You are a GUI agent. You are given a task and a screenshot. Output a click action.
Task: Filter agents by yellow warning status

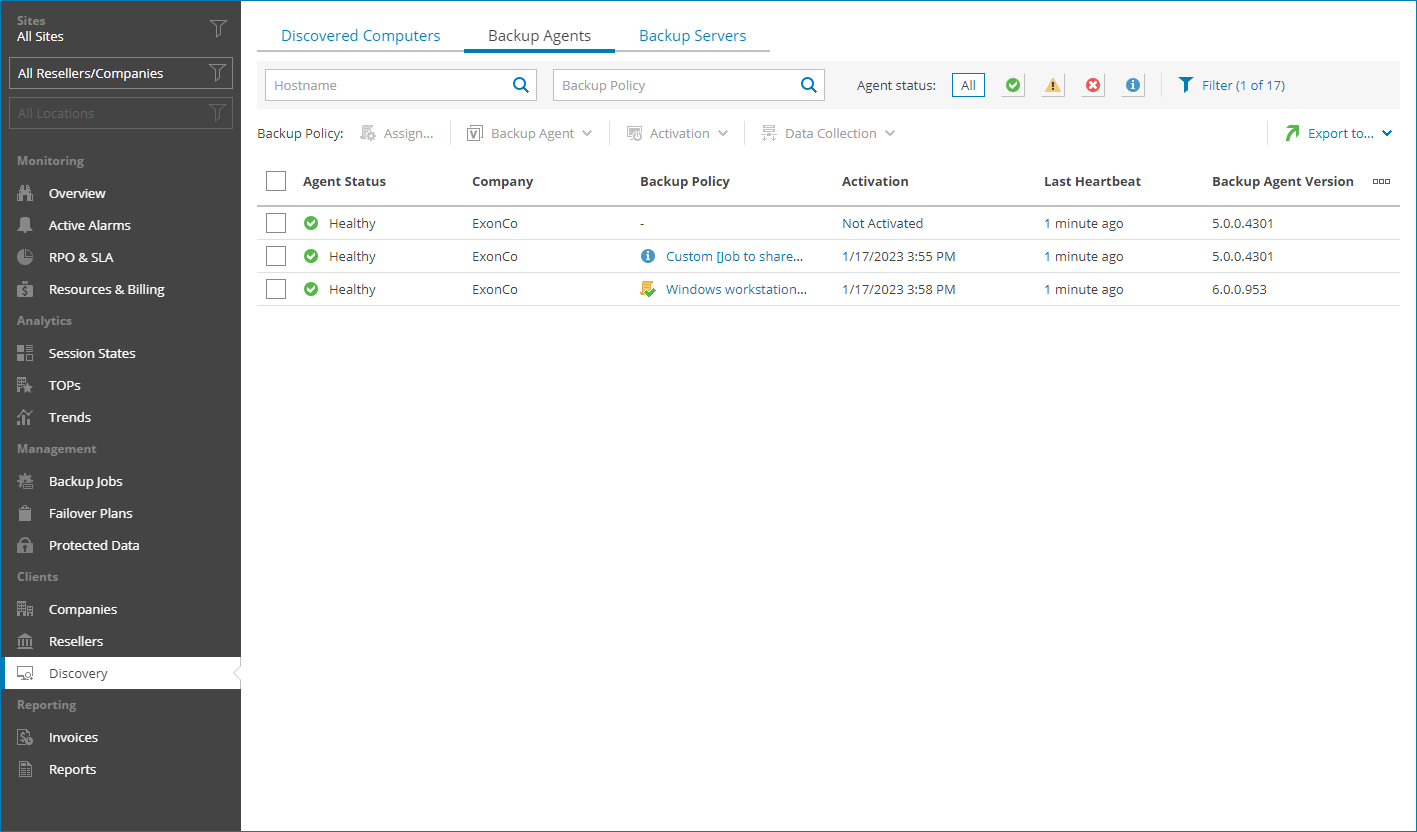(x=1053, y=85)
